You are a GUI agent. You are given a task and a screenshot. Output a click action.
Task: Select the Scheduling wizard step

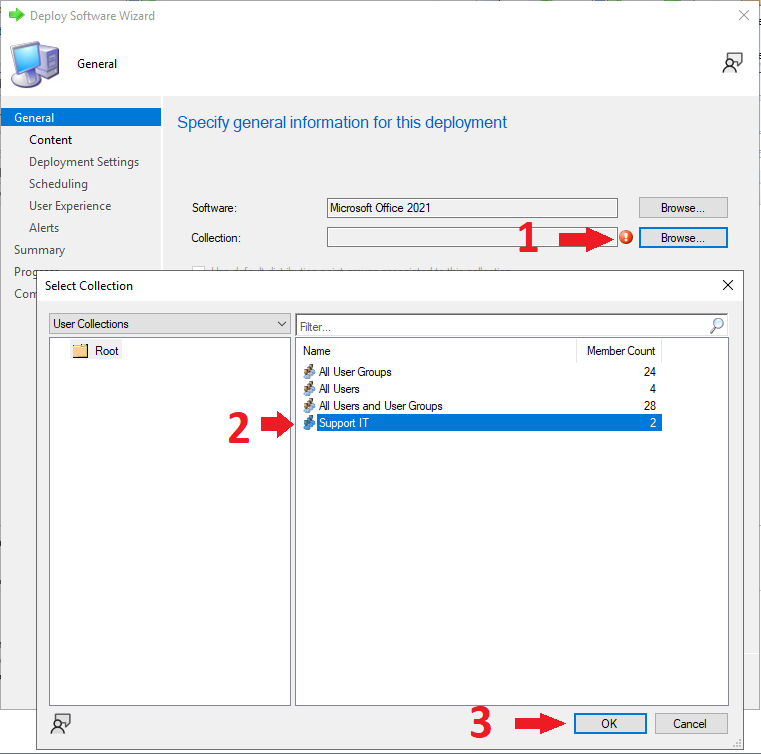click(x=58, y=184)
